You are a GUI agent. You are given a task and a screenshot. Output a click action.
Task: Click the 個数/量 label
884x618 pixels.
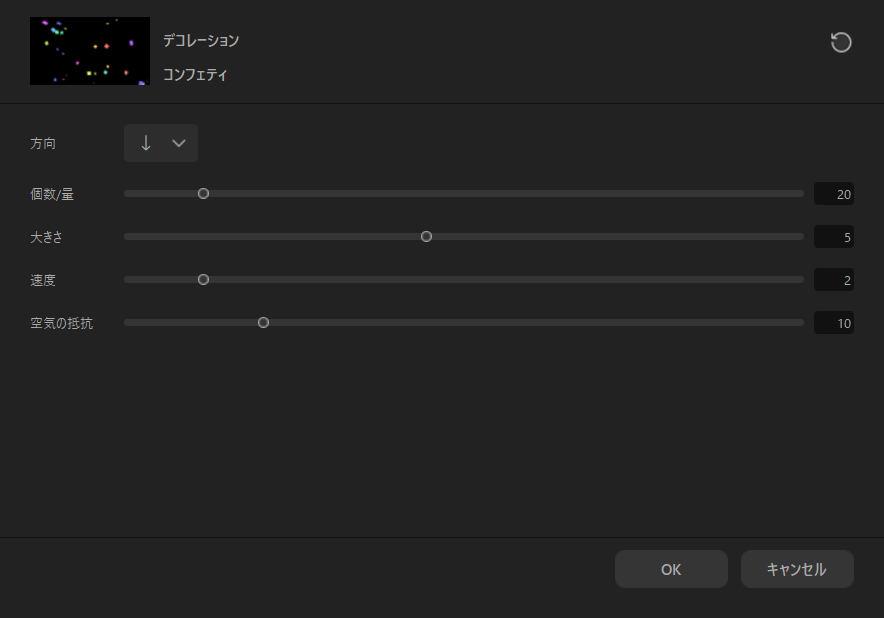click(x=52, y=194)
